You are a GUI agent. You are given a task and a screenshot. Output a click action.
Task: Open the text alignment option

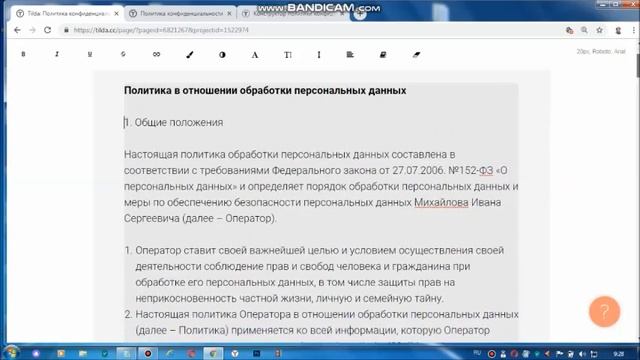point(350,54)
